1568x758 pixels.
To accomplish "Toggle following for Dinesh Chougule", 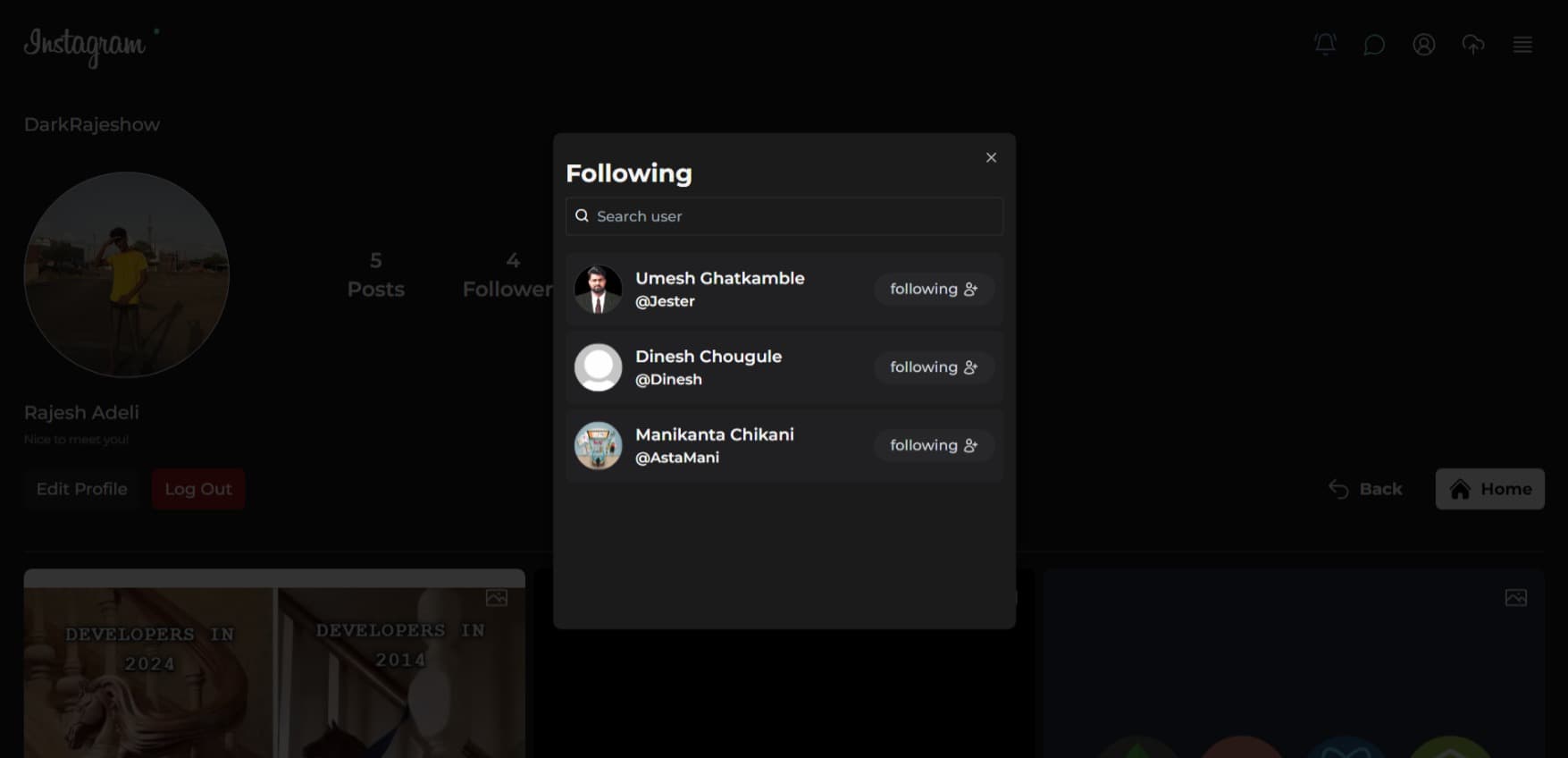I will [934, 367].
